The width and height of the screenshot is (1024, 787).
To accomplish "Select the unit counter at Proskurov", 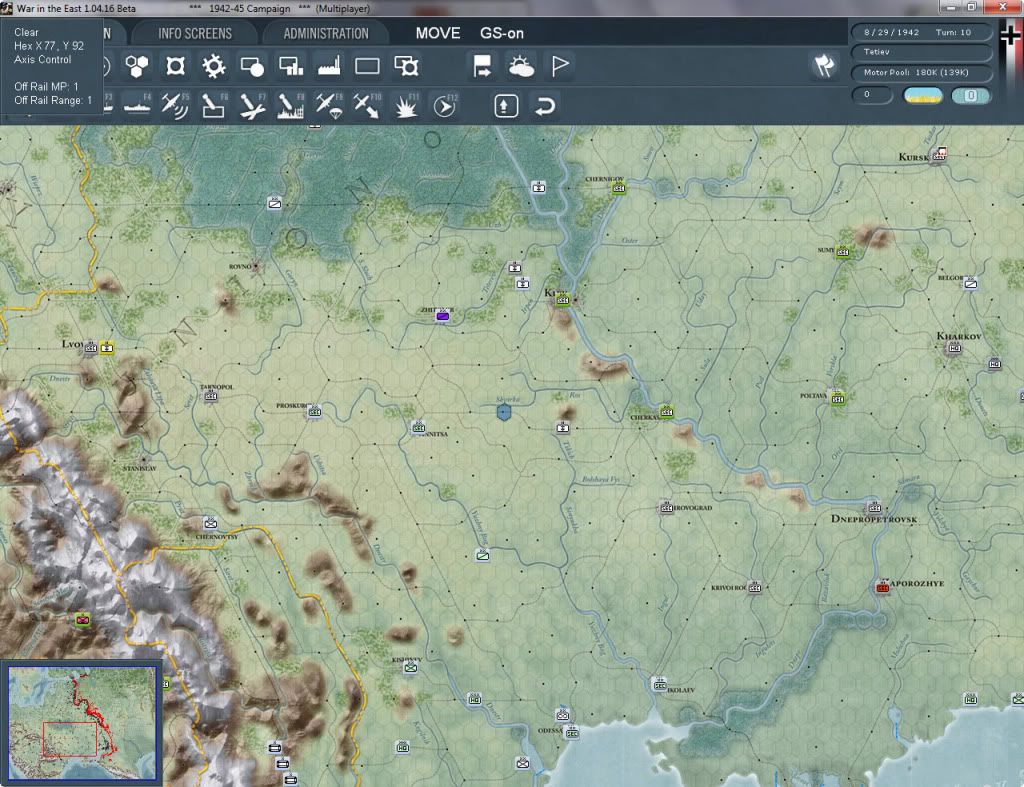I will click(315, 411).
